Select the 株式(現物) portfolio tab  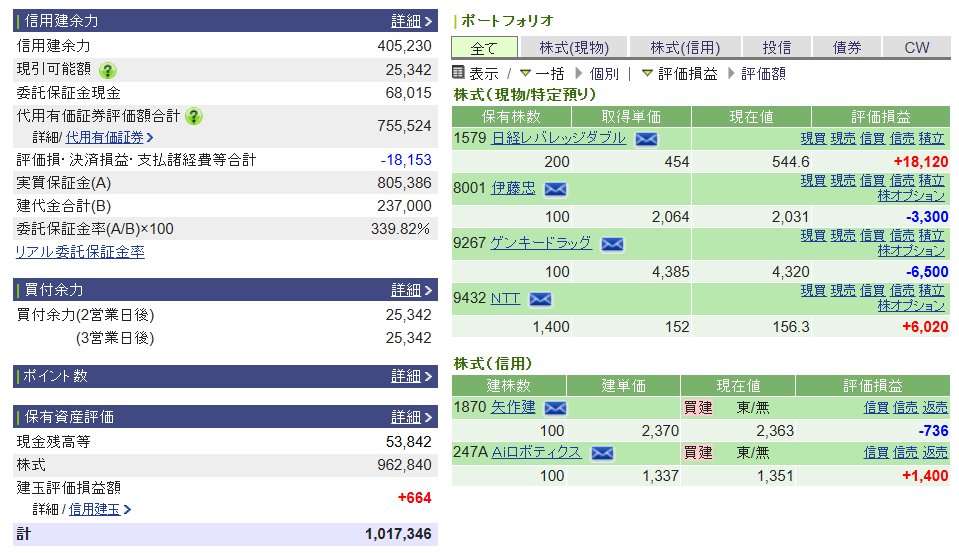pos(573,47)
